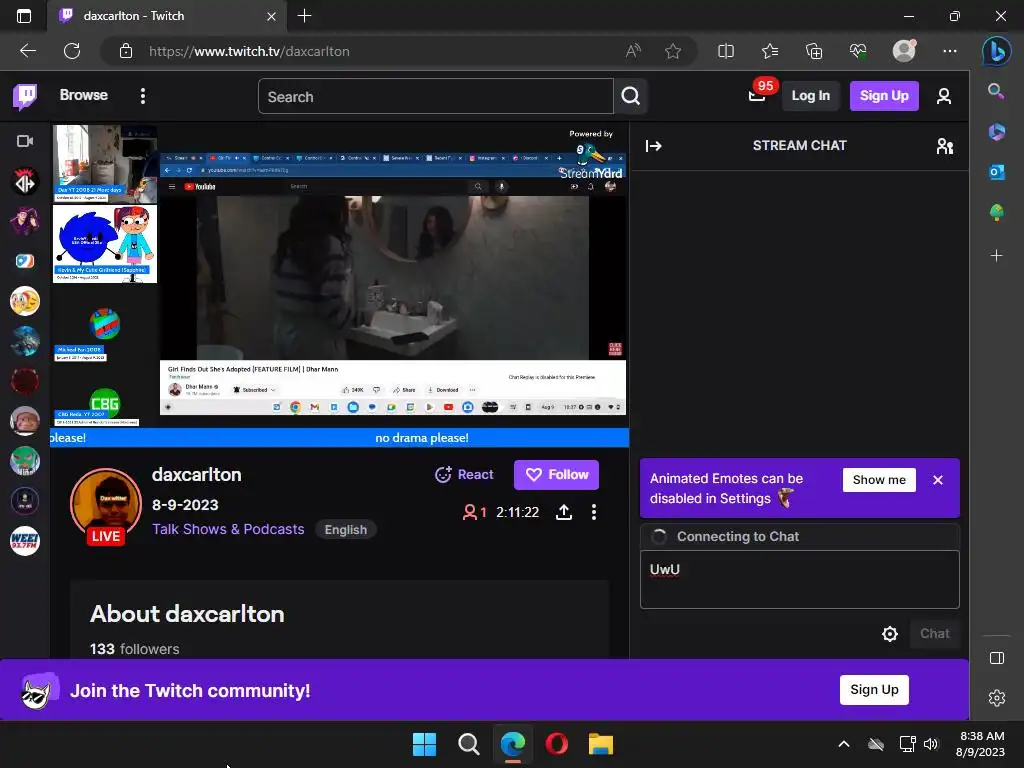Click the address bar URL

click(249, 51)
